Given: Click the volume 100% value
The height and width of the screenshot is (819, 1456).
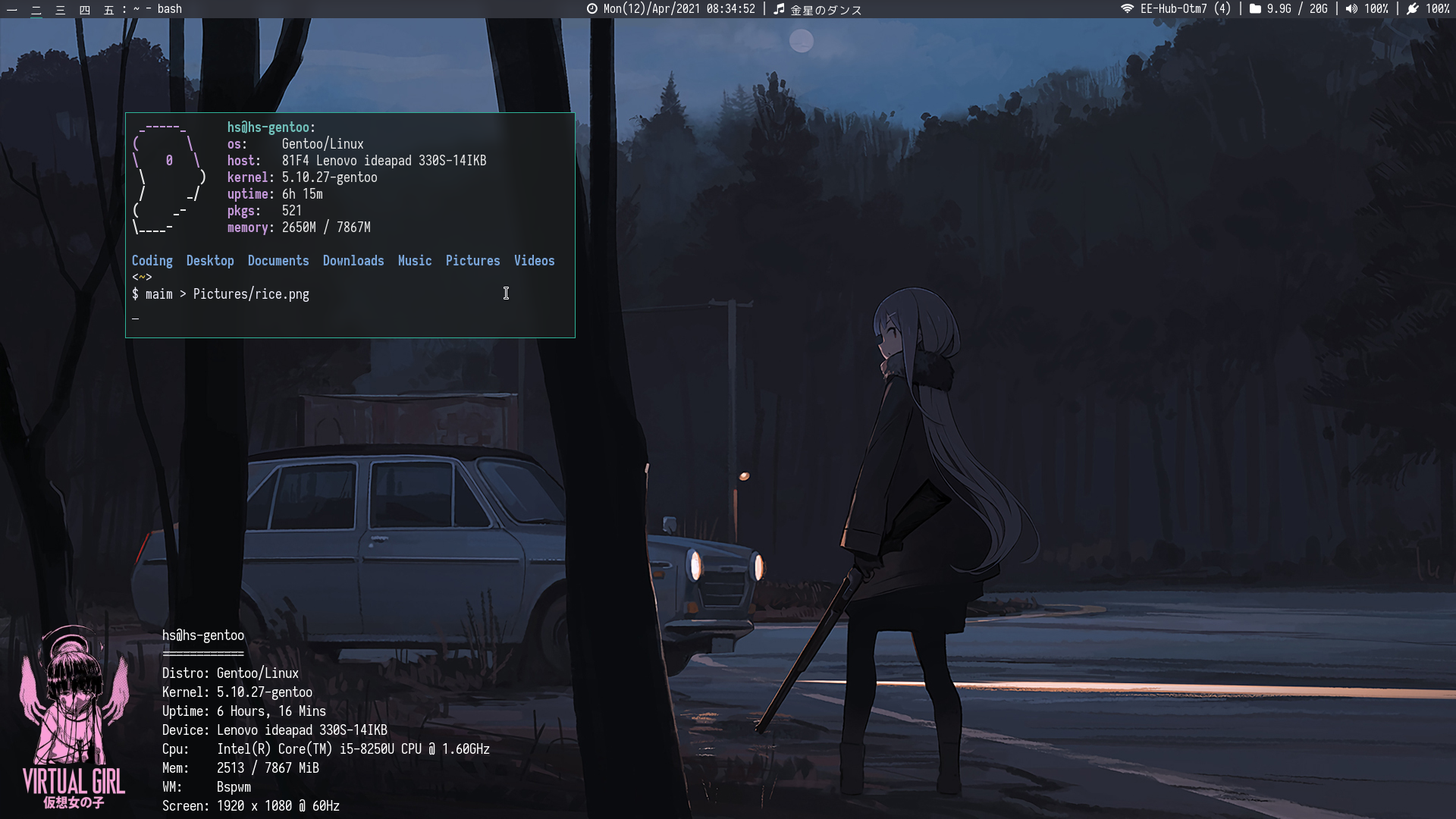Looking at the screenshot, I should (x=1376, y=9).
